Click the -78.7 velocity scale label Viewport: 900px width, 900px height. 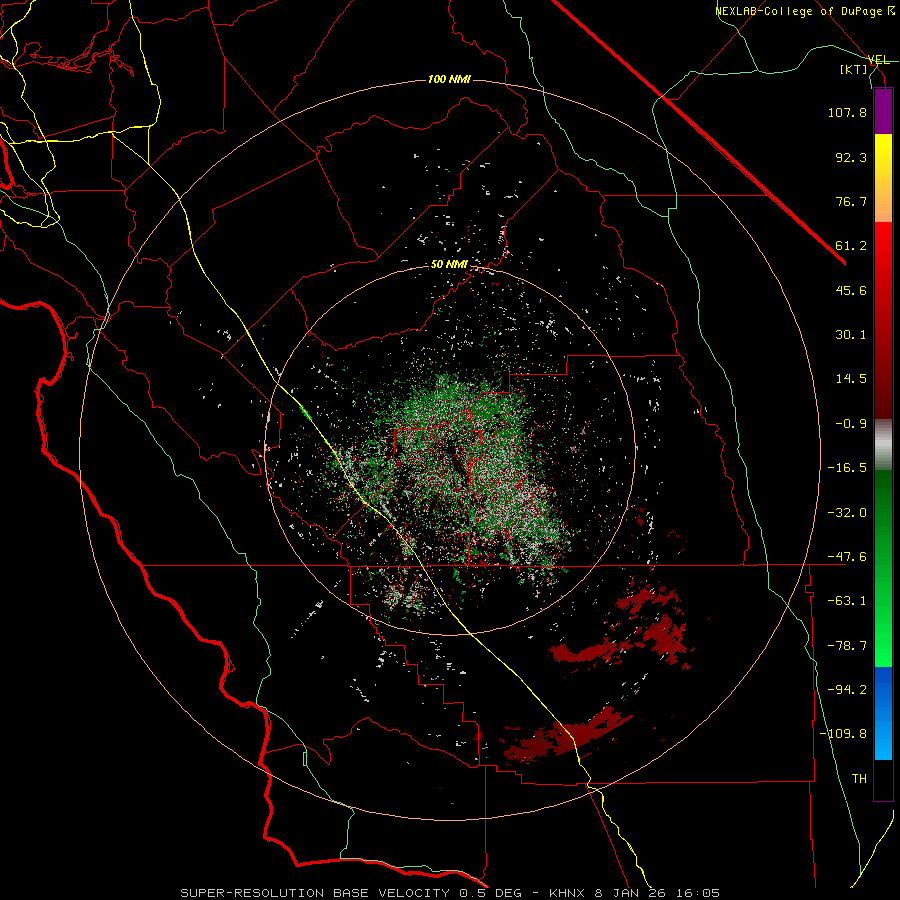(847, 646)
